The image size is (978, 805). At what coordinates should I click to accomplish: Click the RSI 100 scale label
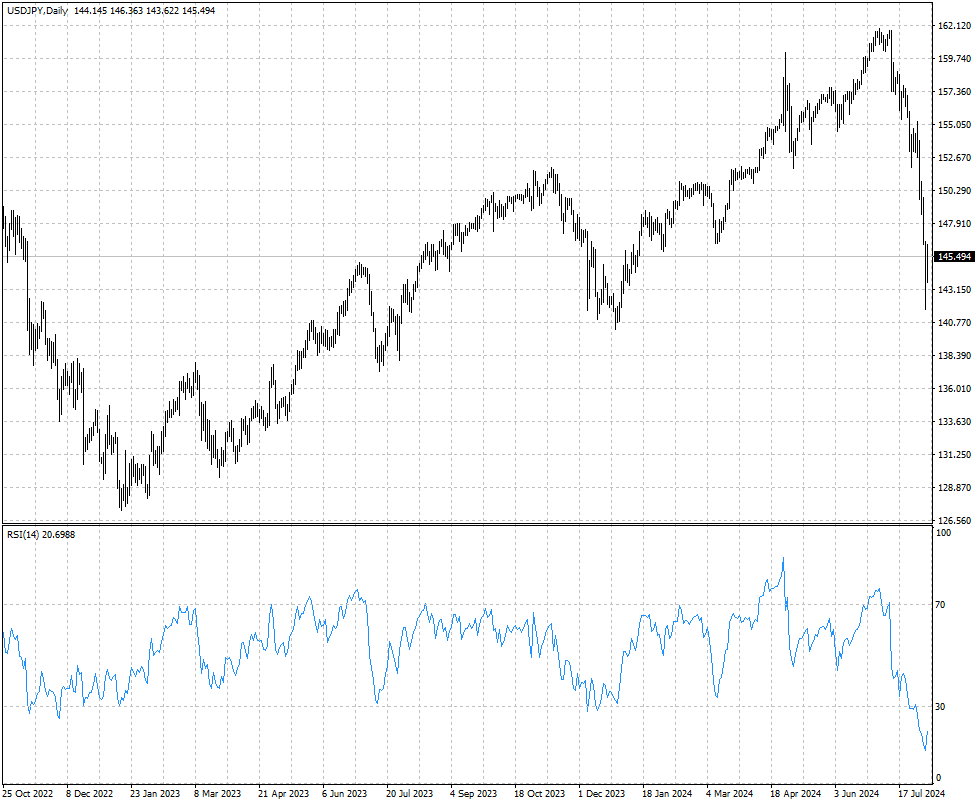pos(942,535)
